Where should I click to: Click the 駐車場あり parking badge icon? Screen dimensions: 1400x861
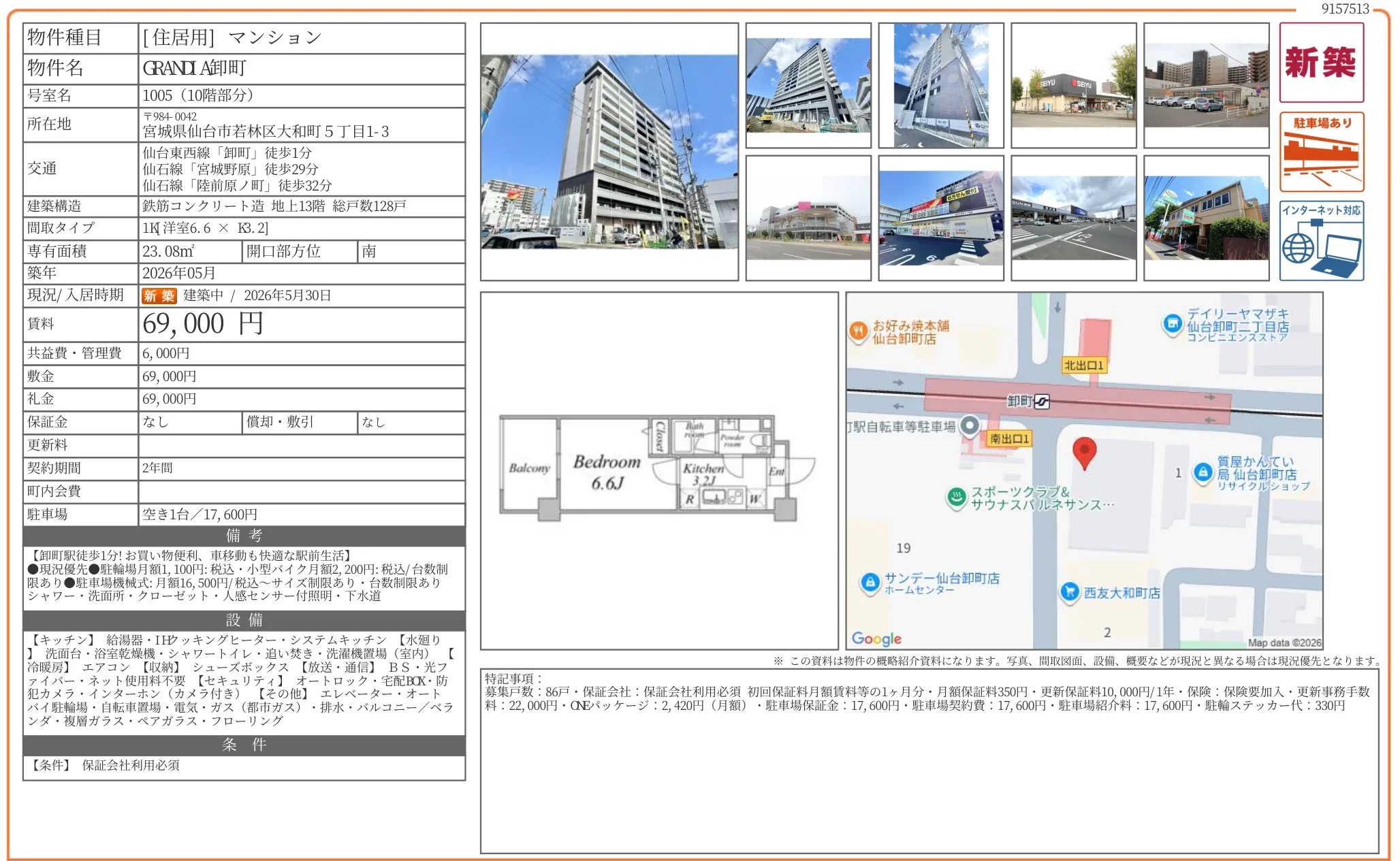click(1321, 152)
